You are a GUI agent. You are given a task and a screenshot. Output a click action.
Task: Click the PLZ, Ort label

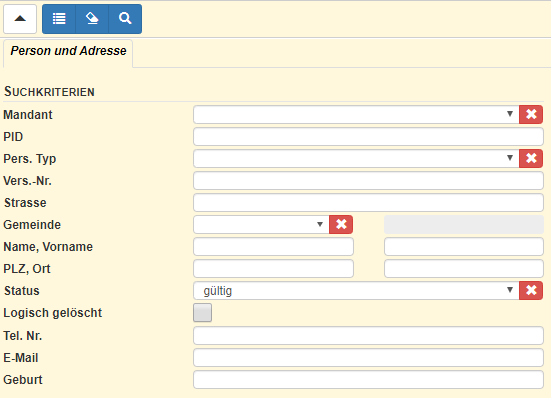pos(27,269)
